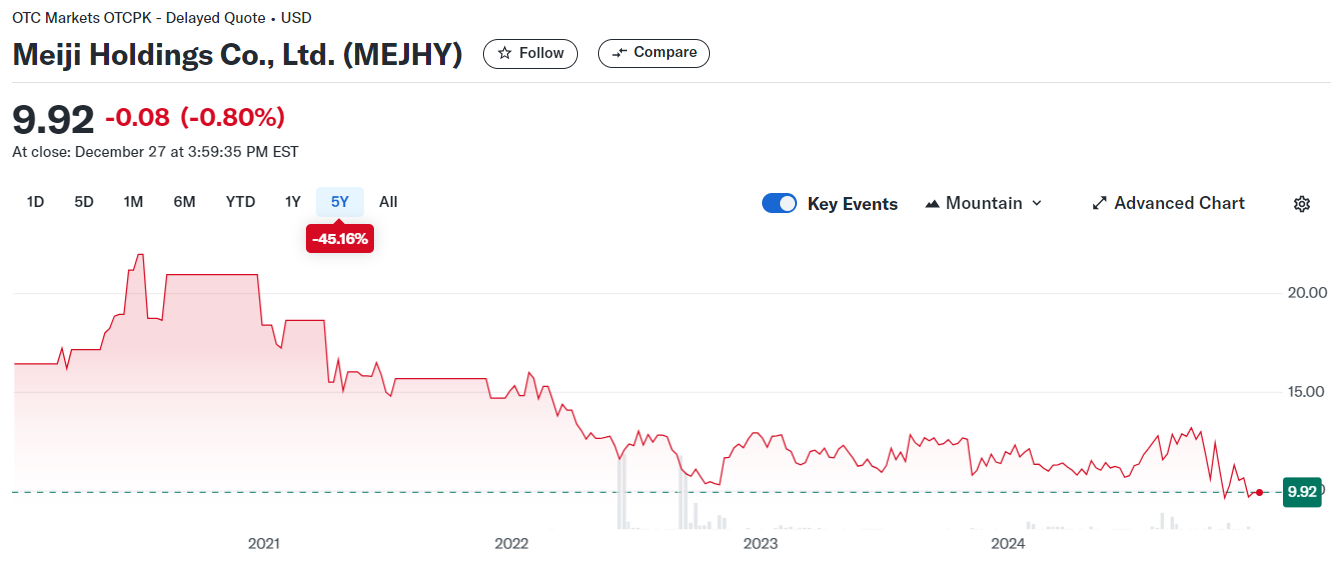Click the -45.16% performance badge

(340, 239)
